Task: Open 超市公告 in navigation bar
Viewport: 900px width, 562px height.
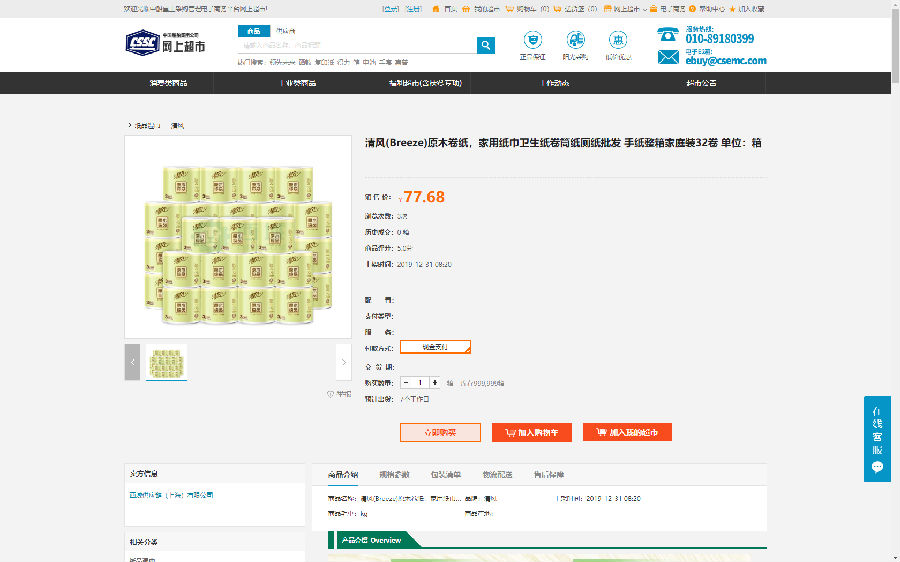Action: coord(701,83)
